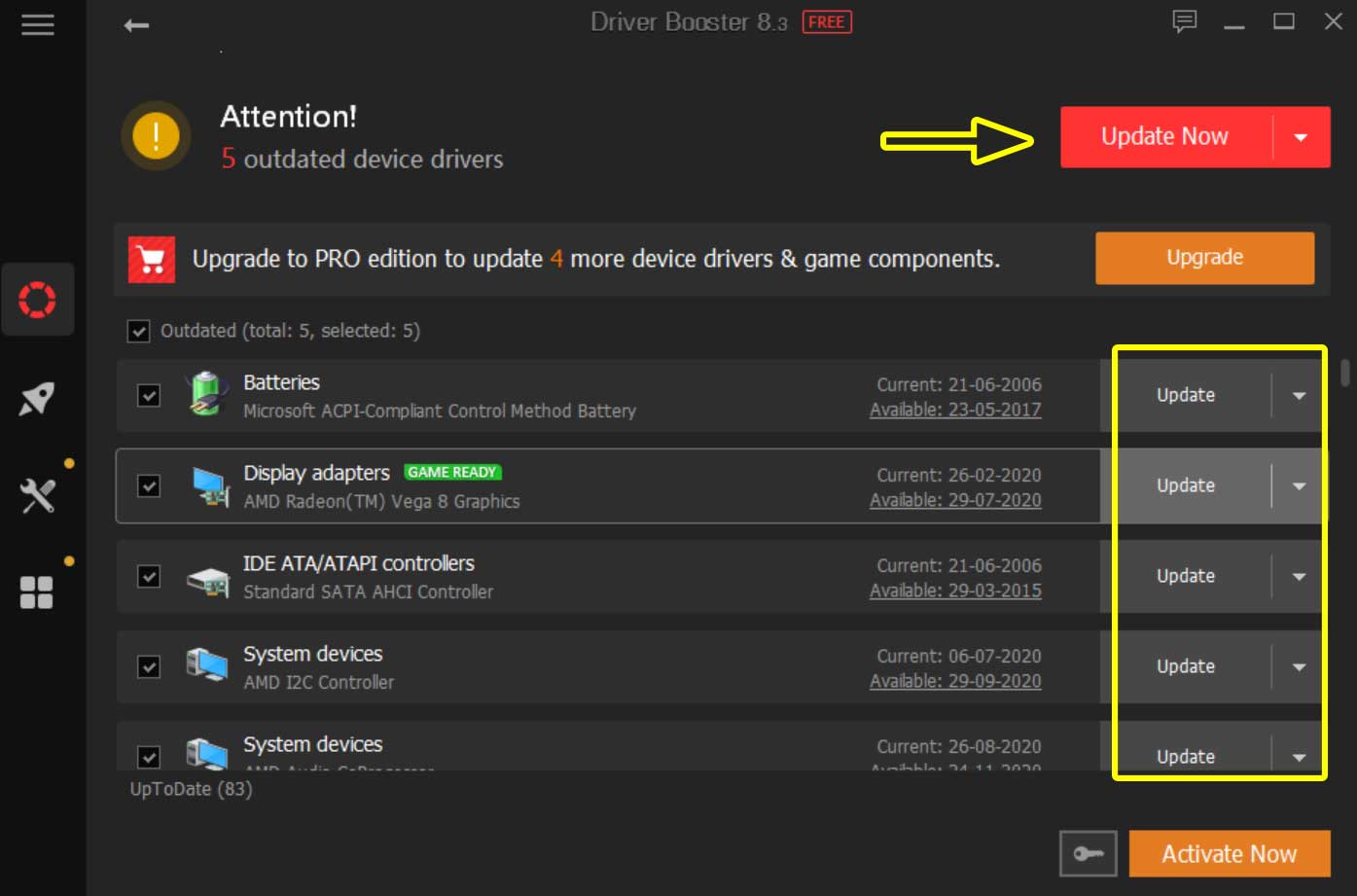This screenshot has height=896, width=1357.
Task: Open the AMD I2C Controller Update dropdown
Action: [x=1299, y=666]
